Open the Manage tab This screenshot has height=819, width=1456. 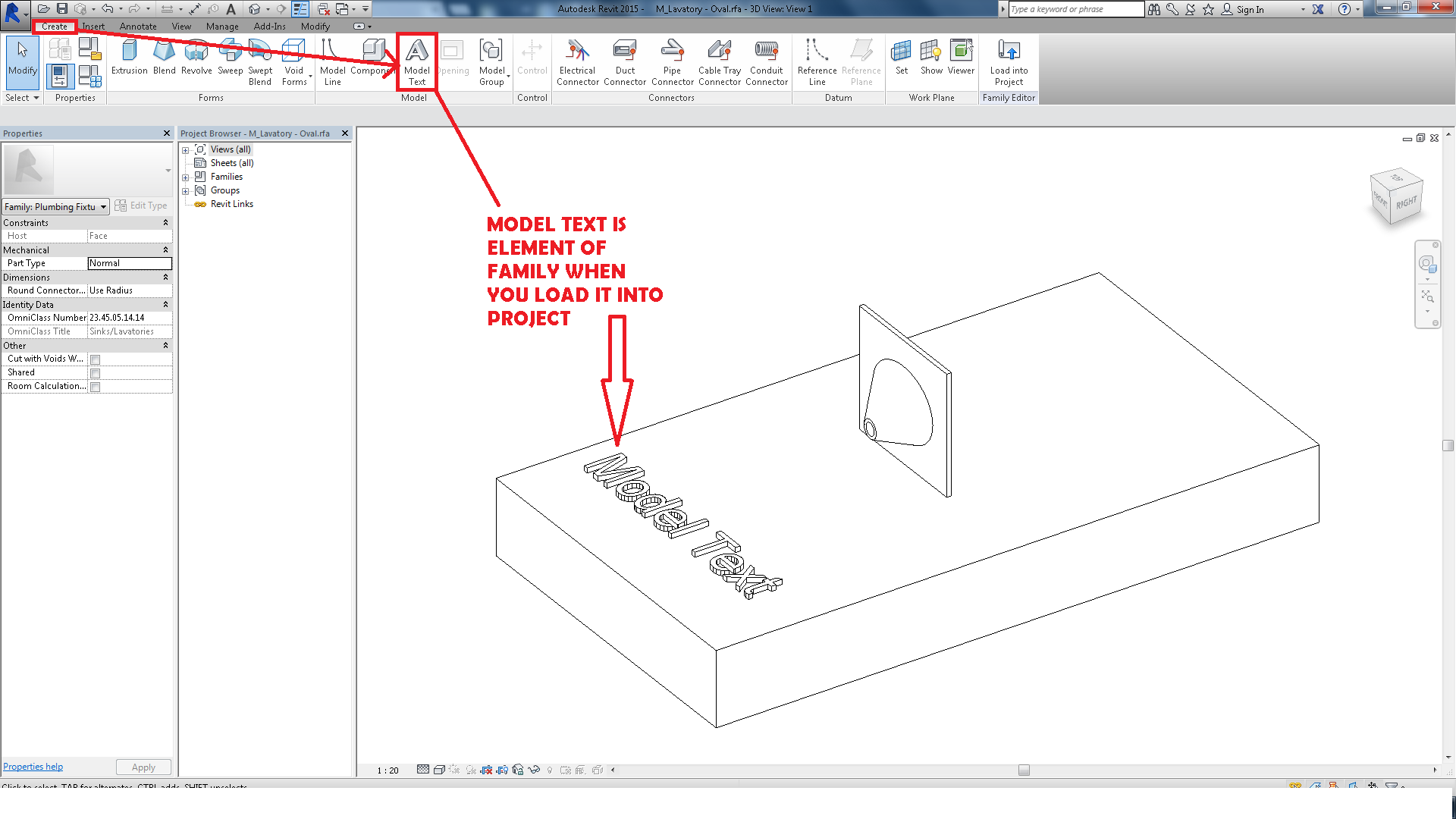click(222, 26)
